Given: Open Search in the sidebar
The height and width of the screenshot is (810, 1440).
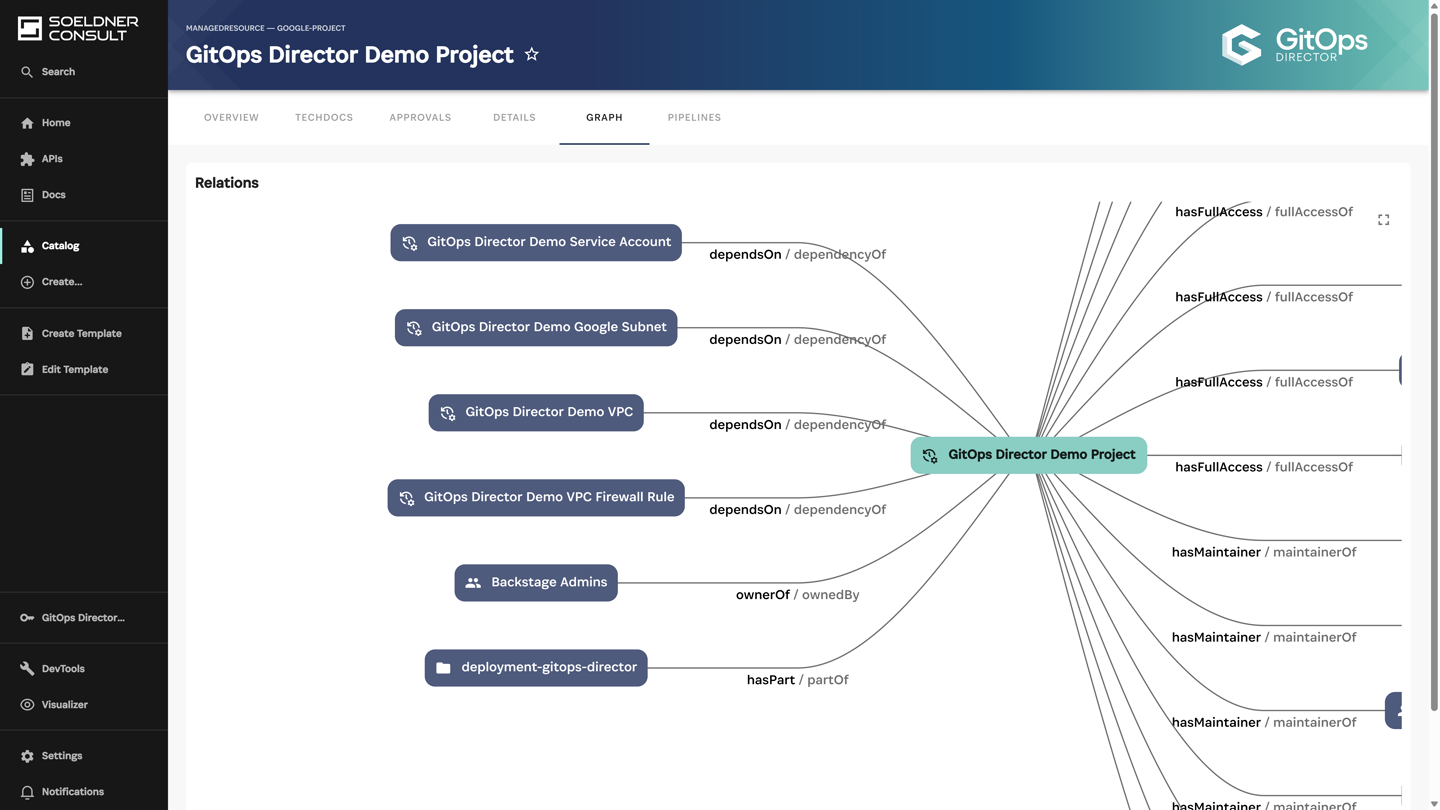Looking at the screenshot, I should pyautogui.click(x=84, y=72).
